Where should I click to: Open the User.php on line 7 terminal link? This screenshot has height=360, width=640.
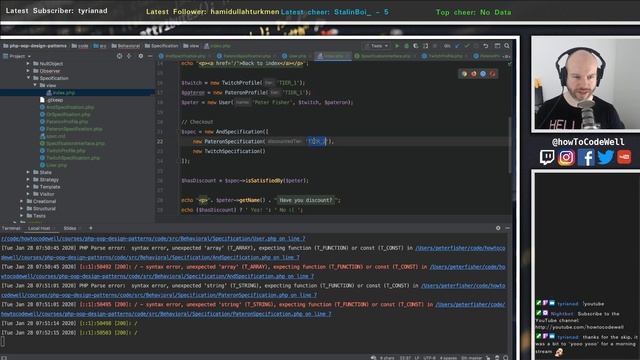[153, 238]
